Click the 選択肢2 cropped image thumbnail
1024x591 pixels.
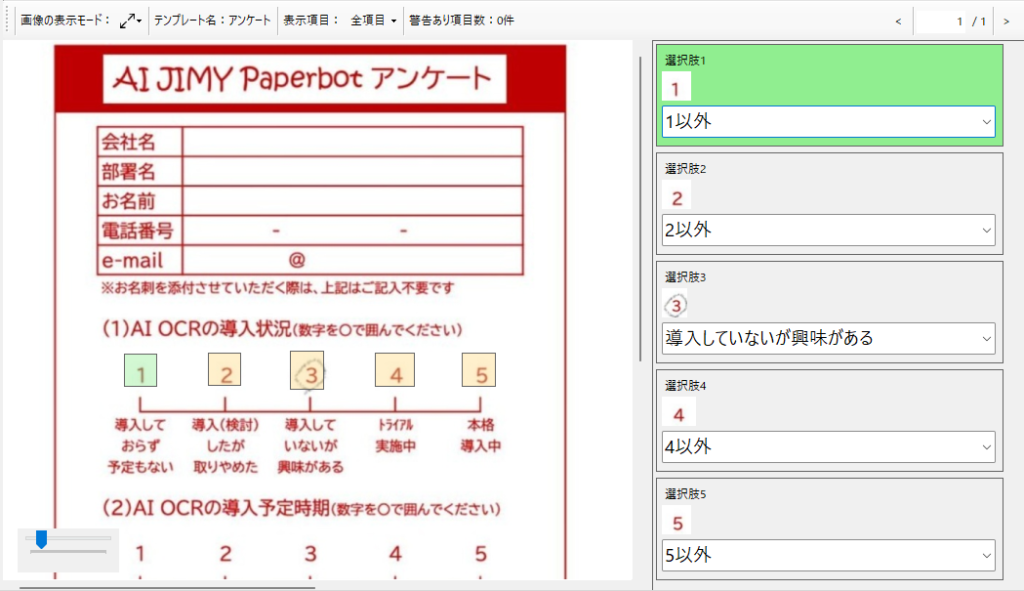pos(677,196)
